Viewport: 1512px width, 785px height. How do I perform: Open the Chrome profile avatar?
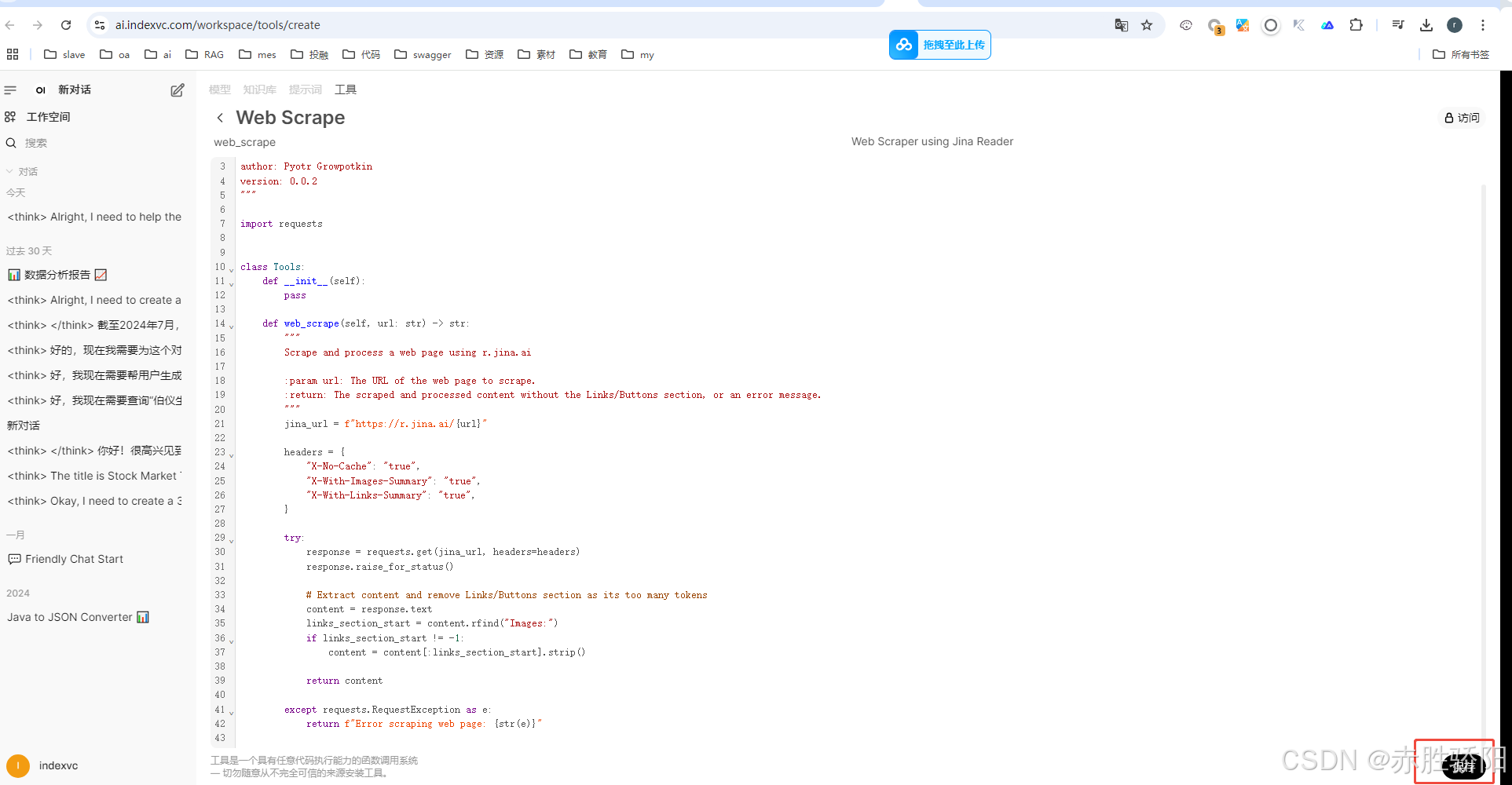coord(1455,25)
